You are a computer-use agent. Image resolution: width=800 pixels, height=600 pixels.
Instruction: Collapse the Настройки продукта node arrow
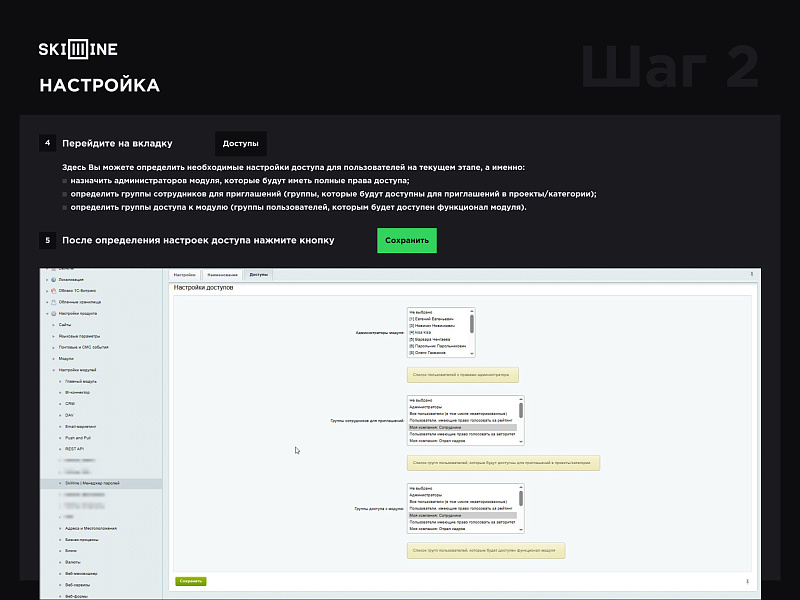point(47,313)
